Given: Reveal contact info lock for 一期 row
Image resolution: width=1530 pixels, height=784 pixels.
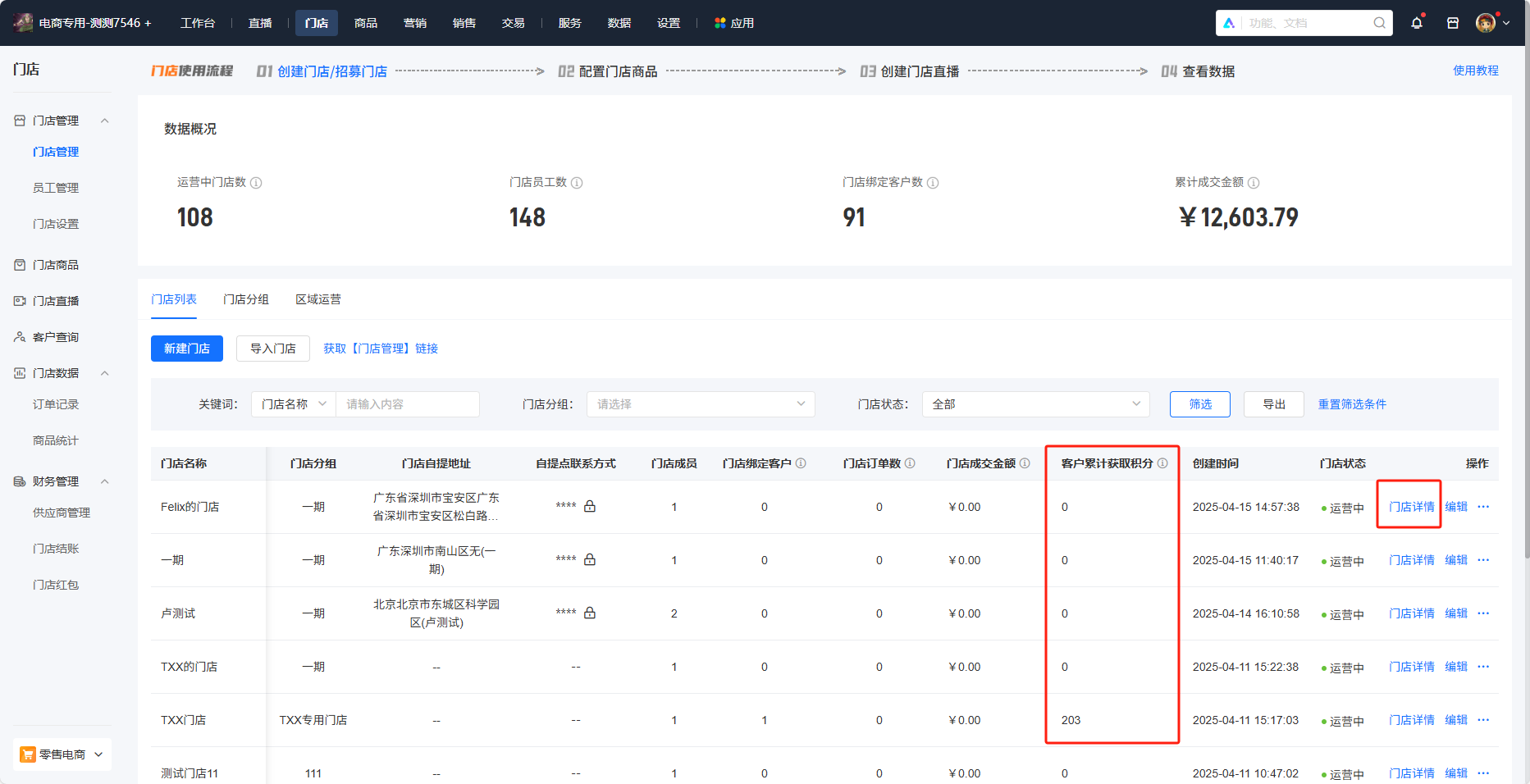Looking at the screenshot, I should [x=590, y=559].
